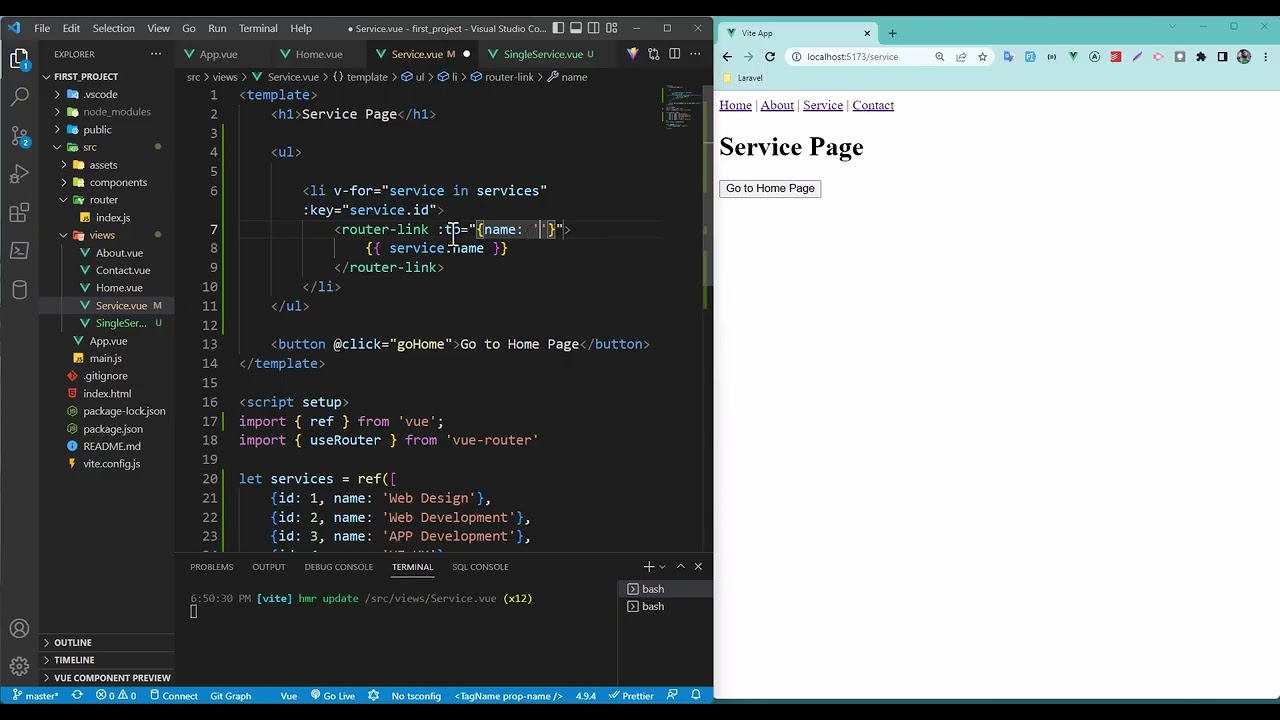Open the Selection menu

point(113,28)
